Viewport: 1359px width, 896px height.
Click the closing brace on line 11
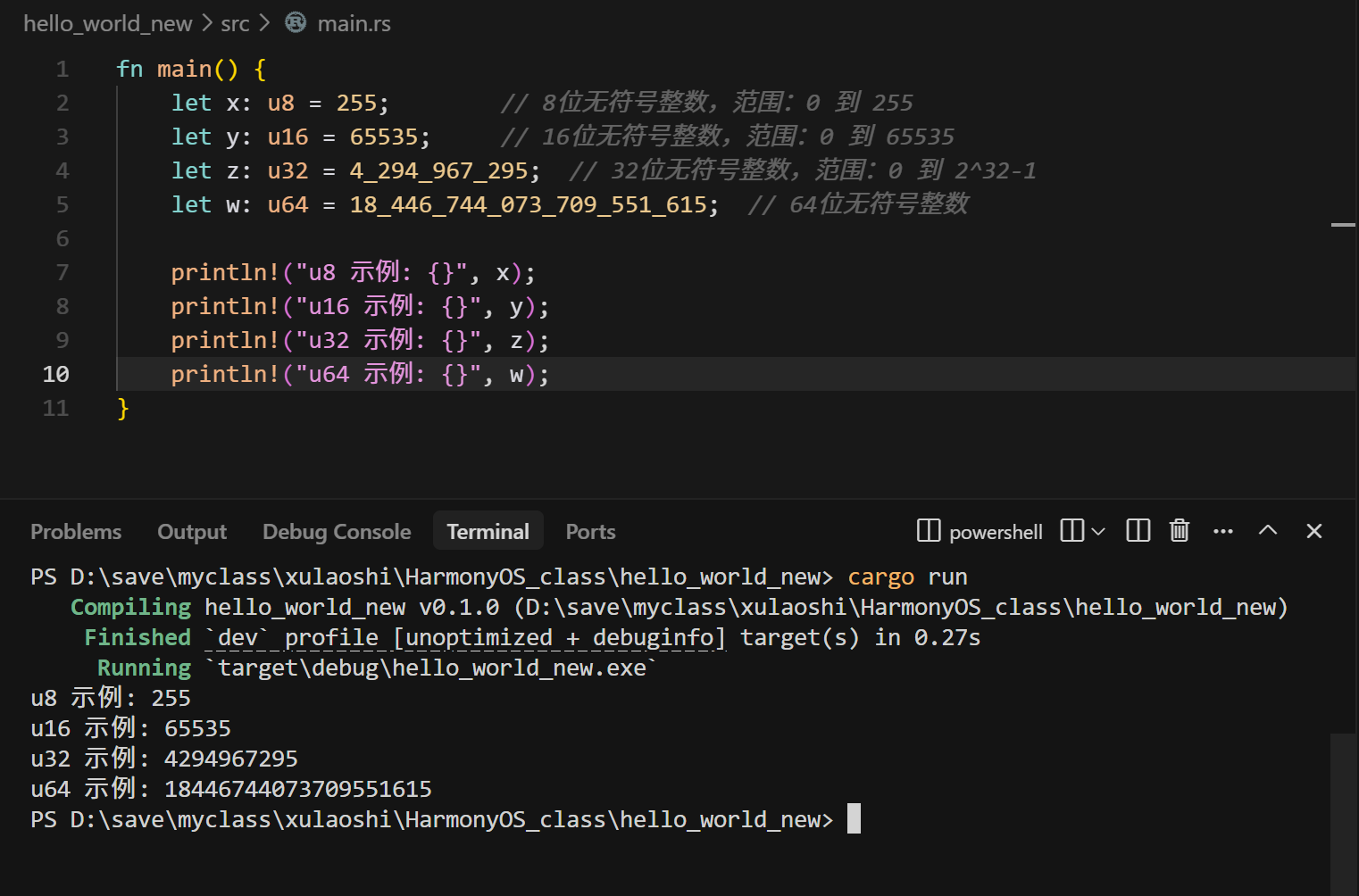[123, 408]
